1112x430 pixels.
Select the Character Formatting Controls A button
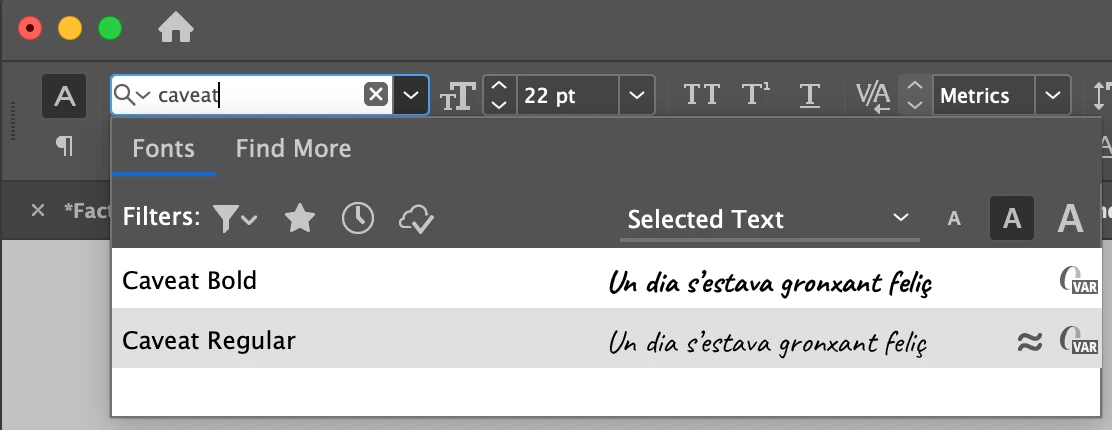click(x=65, y=96)
